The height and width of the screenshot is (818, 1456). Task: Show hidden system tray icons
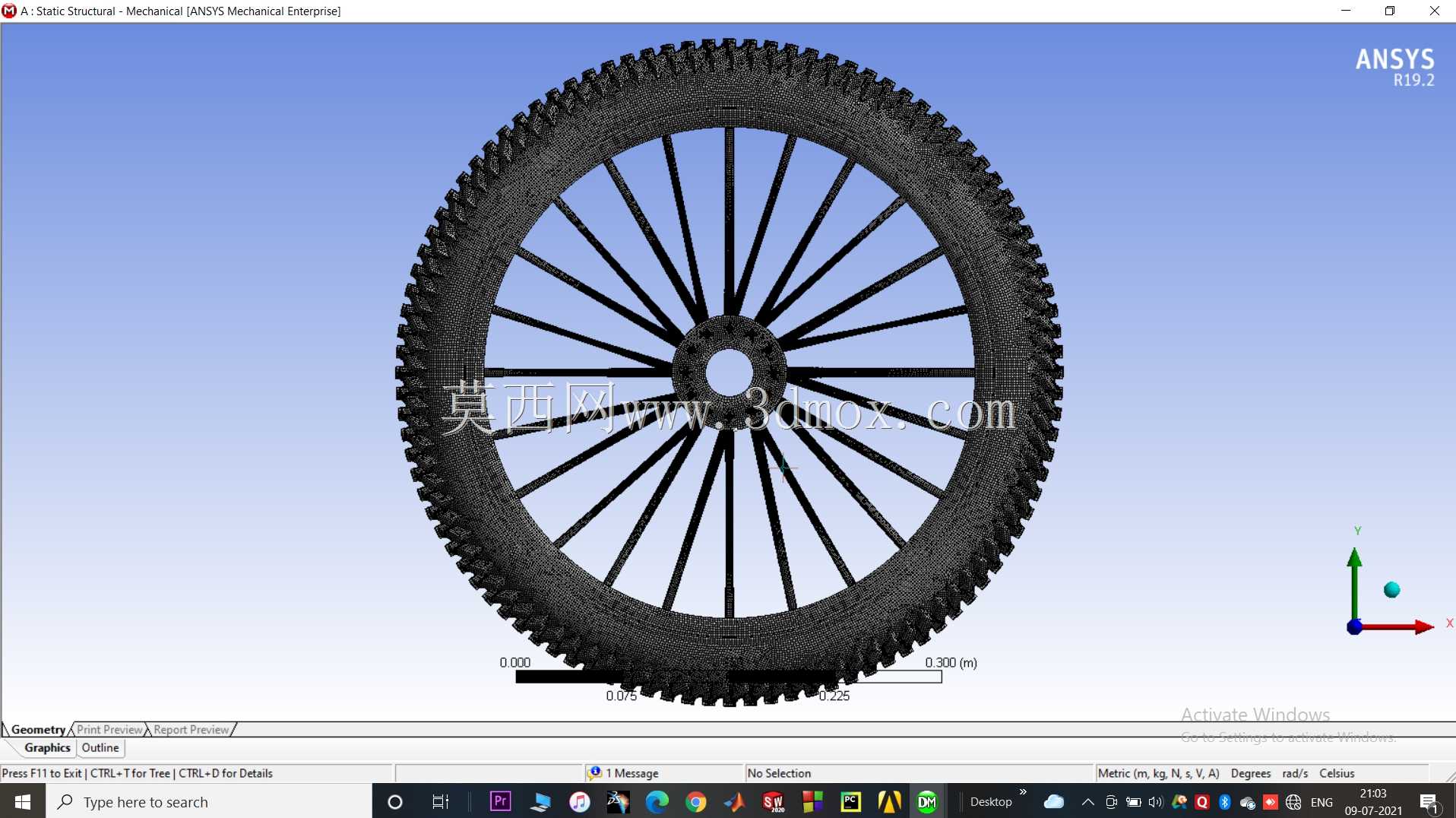point(1087,801)
